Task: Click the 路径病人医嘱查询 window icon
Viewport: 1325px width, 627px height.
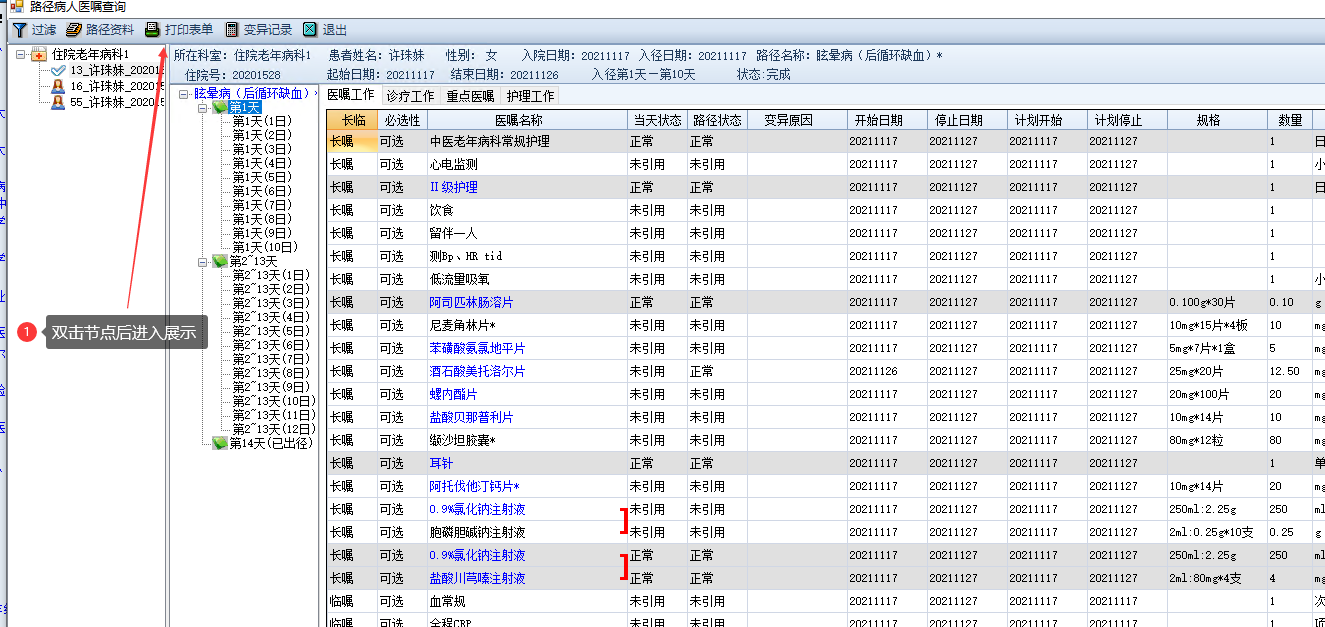Action: click(x=17, y=6)
